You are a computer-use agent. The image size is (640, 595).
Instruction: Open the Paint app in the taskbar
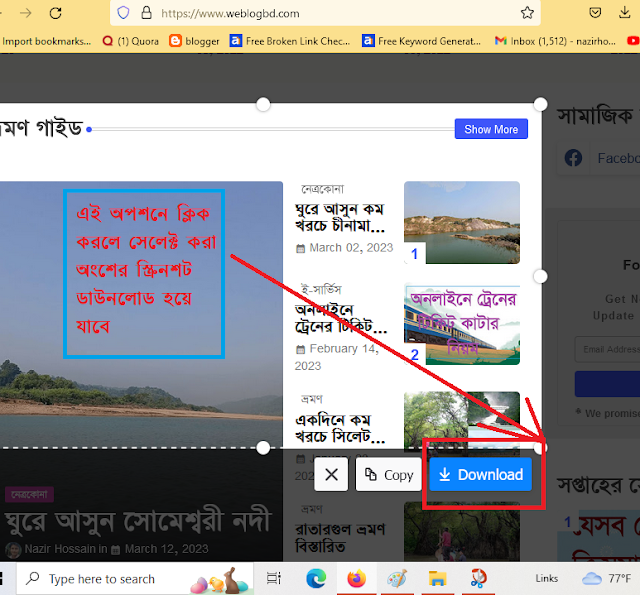397,578
